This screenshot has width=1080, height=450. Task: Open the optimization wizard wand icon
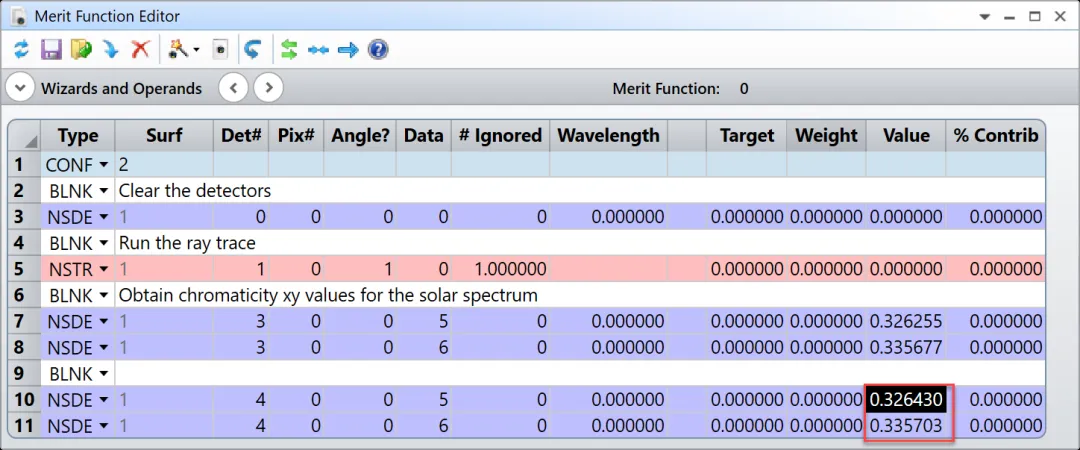click(x=179, y=49)
